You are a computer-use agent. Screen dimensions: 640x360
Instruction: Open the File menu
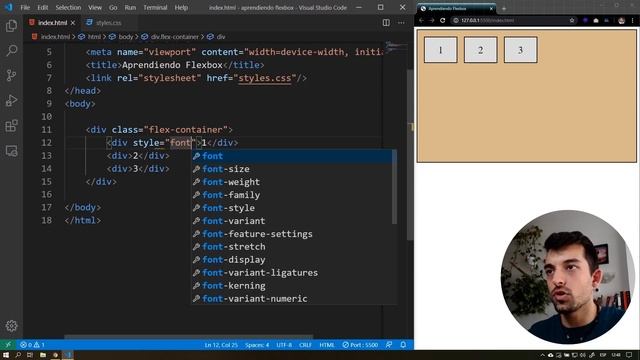(x=25, y=7)
